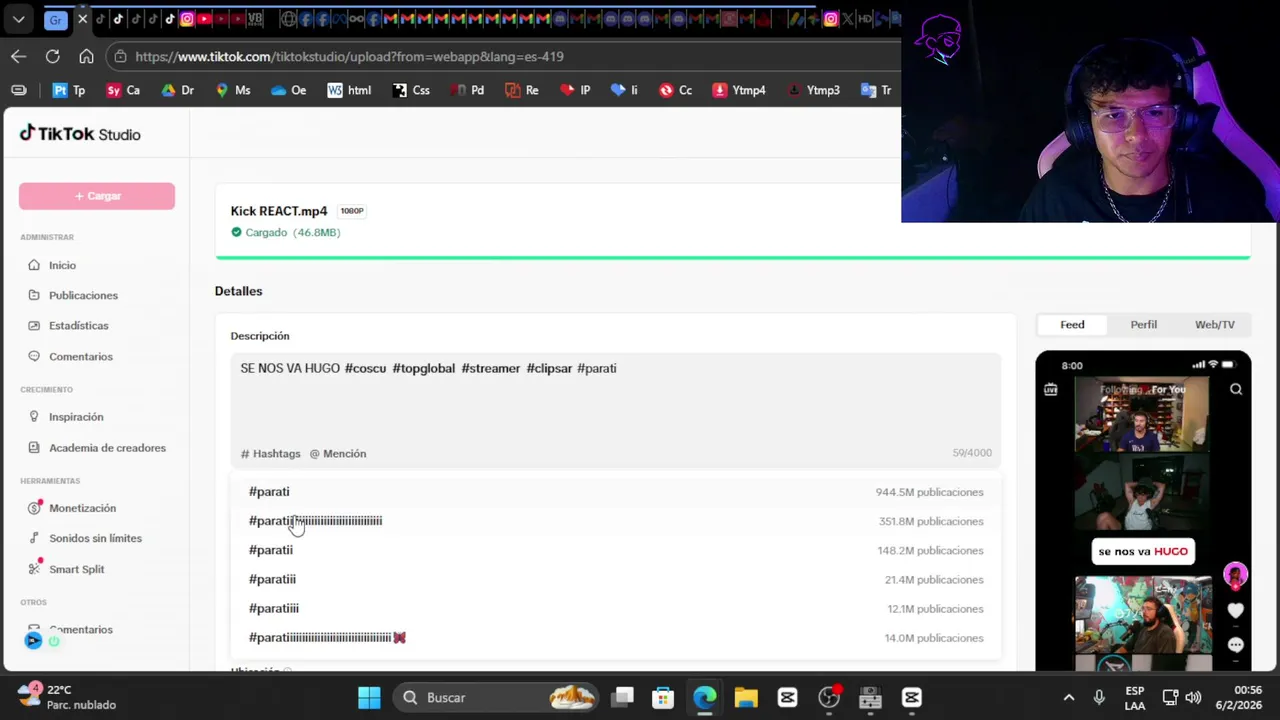Click the LIVE icon in the phone preview

[1051, 389]
